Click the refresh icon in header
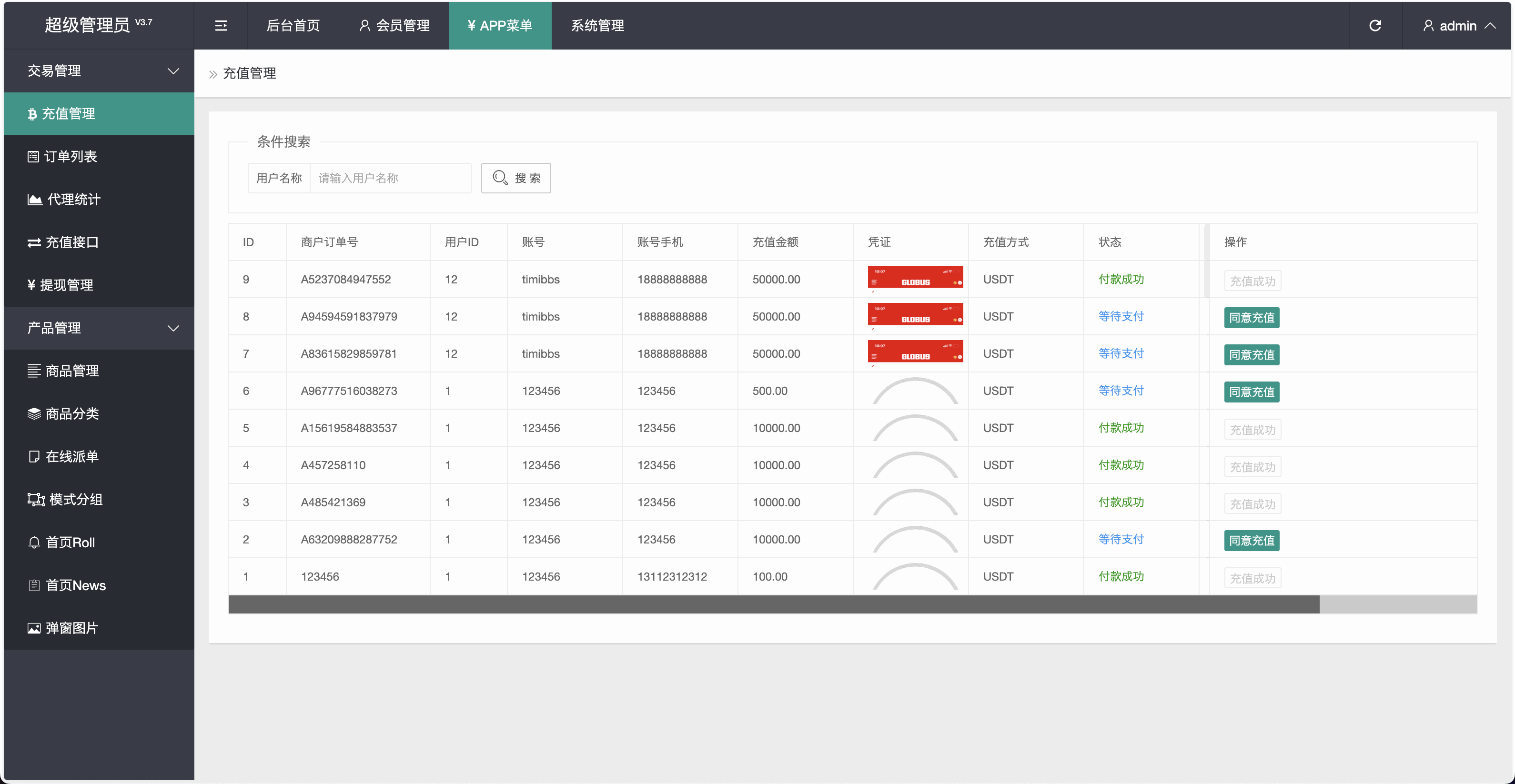 point(1375,25)
